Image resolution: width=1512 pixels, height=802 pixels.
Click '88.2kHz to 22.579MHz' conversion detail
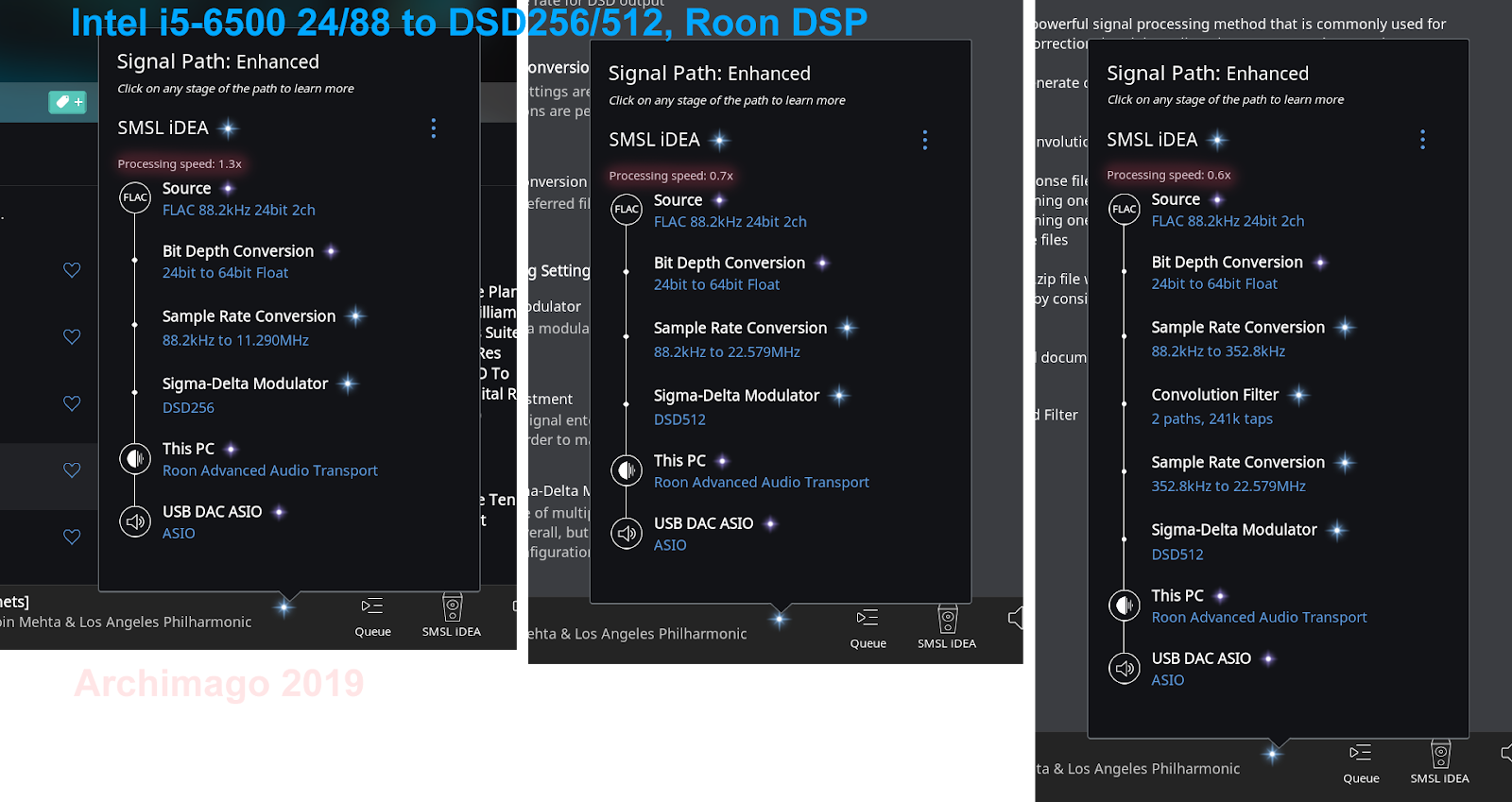[727, 352]
